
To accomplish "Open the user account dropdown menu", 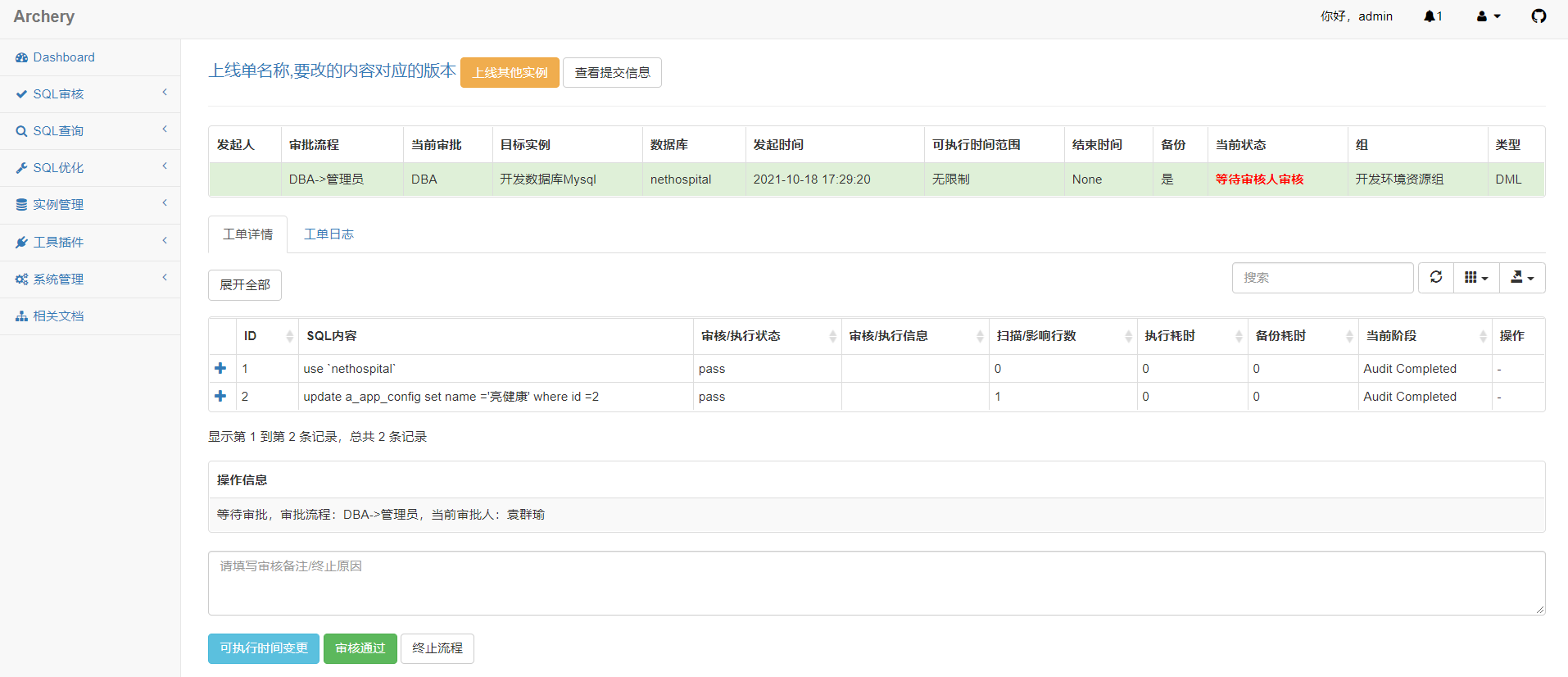I will click(1488, 16).
